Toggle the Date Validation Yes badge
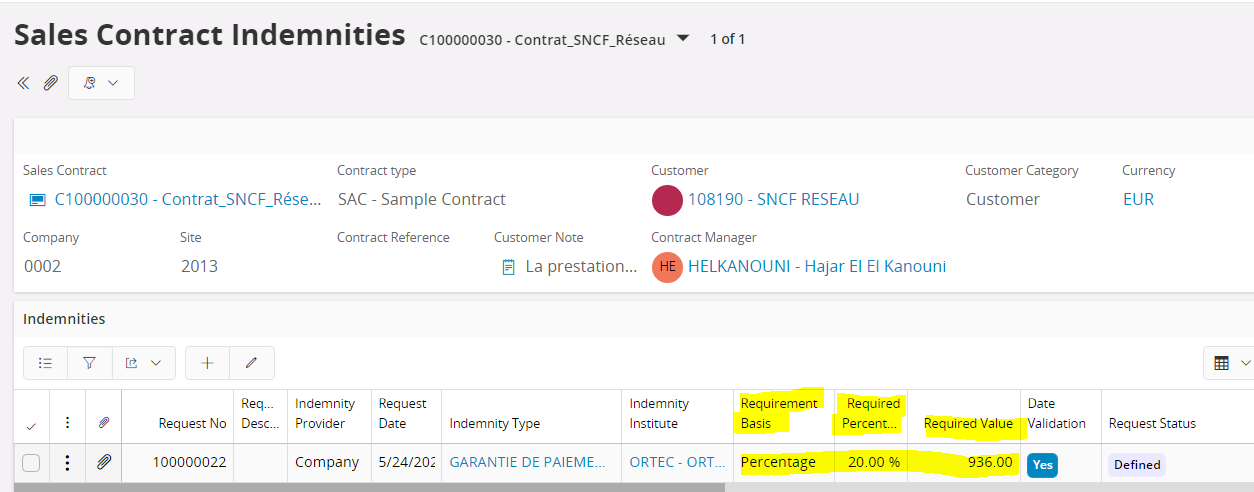The image size is (1254, 492). [1042, 464]
